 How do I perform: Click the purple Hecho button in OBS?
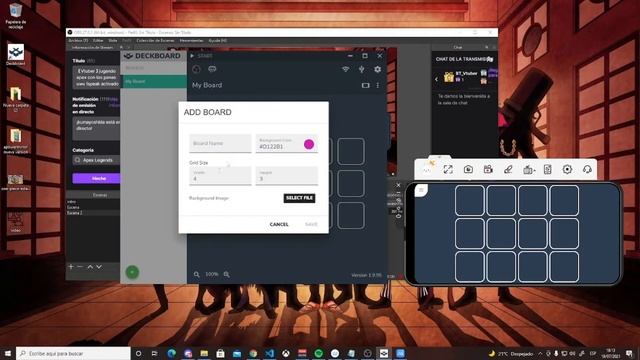[96, 178]
